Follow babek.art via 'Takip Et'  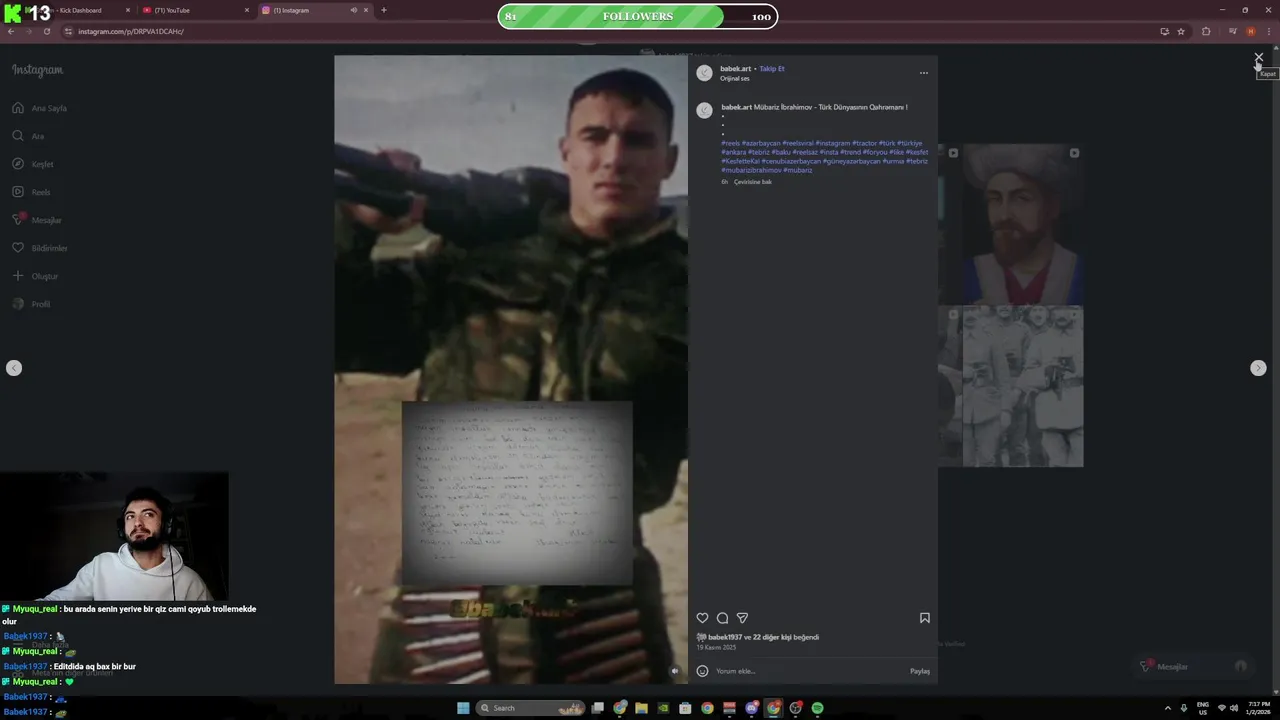(x=772, y=69)
